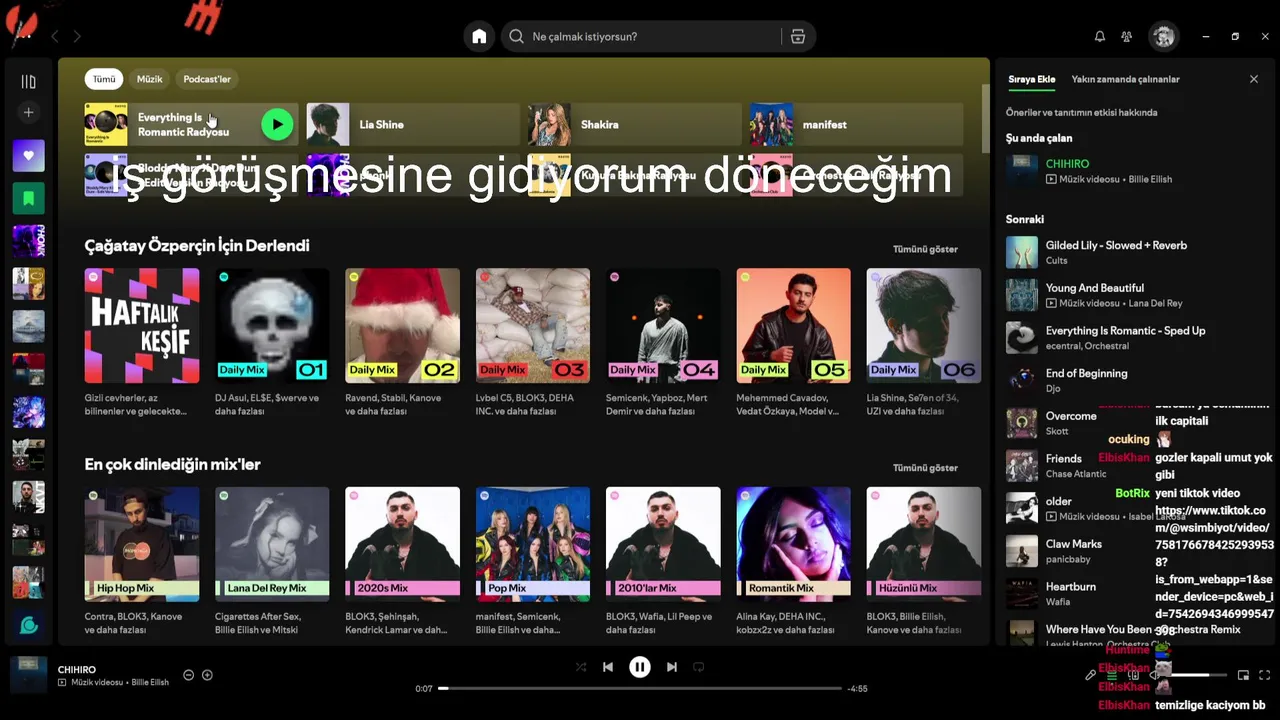1280x720 pixels.
Task: Toggle shuffle mode
Action: pyautogui.click(x=581, y=667)
